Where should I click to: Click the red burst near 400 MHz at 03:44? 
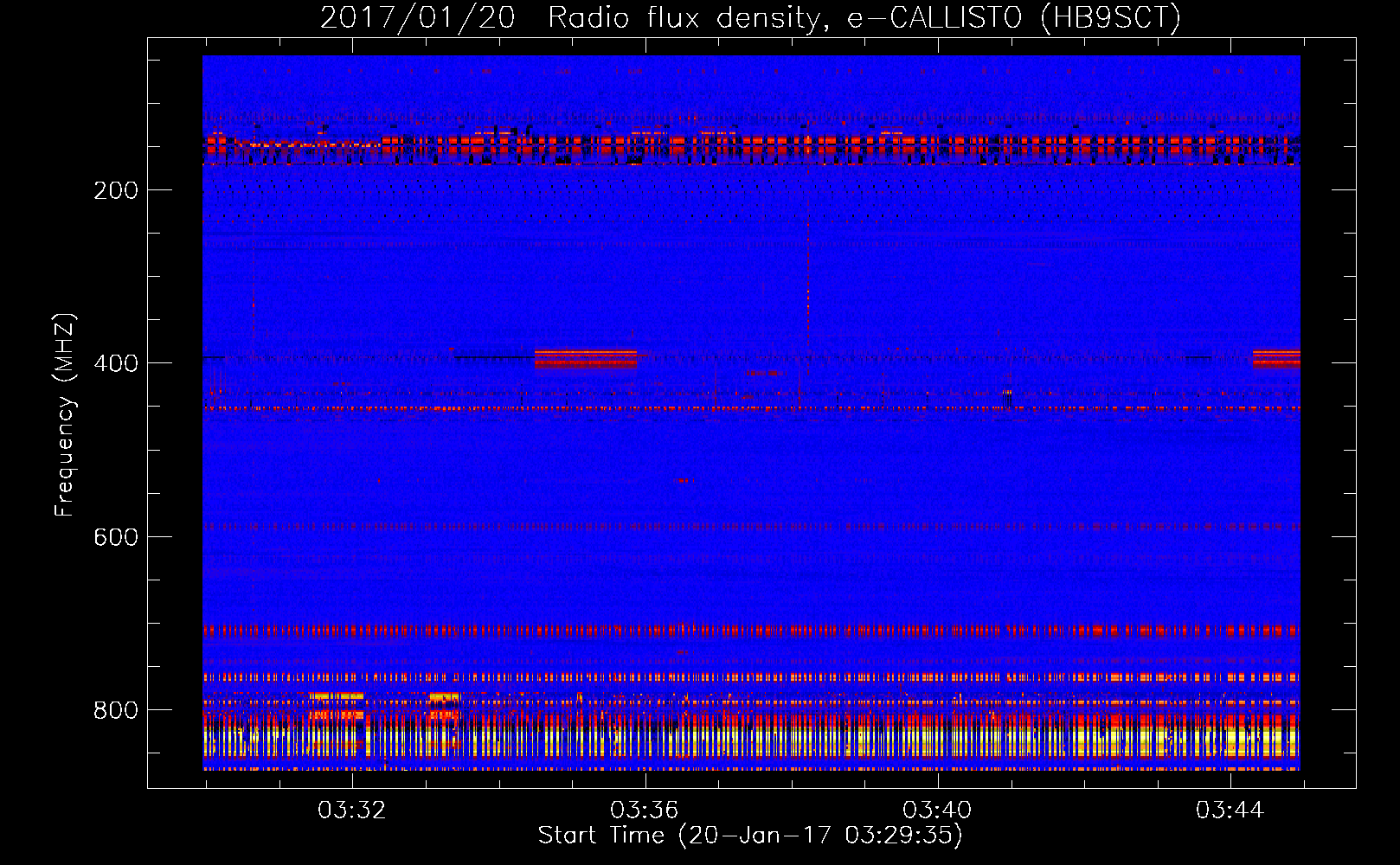coord(1276,358)
